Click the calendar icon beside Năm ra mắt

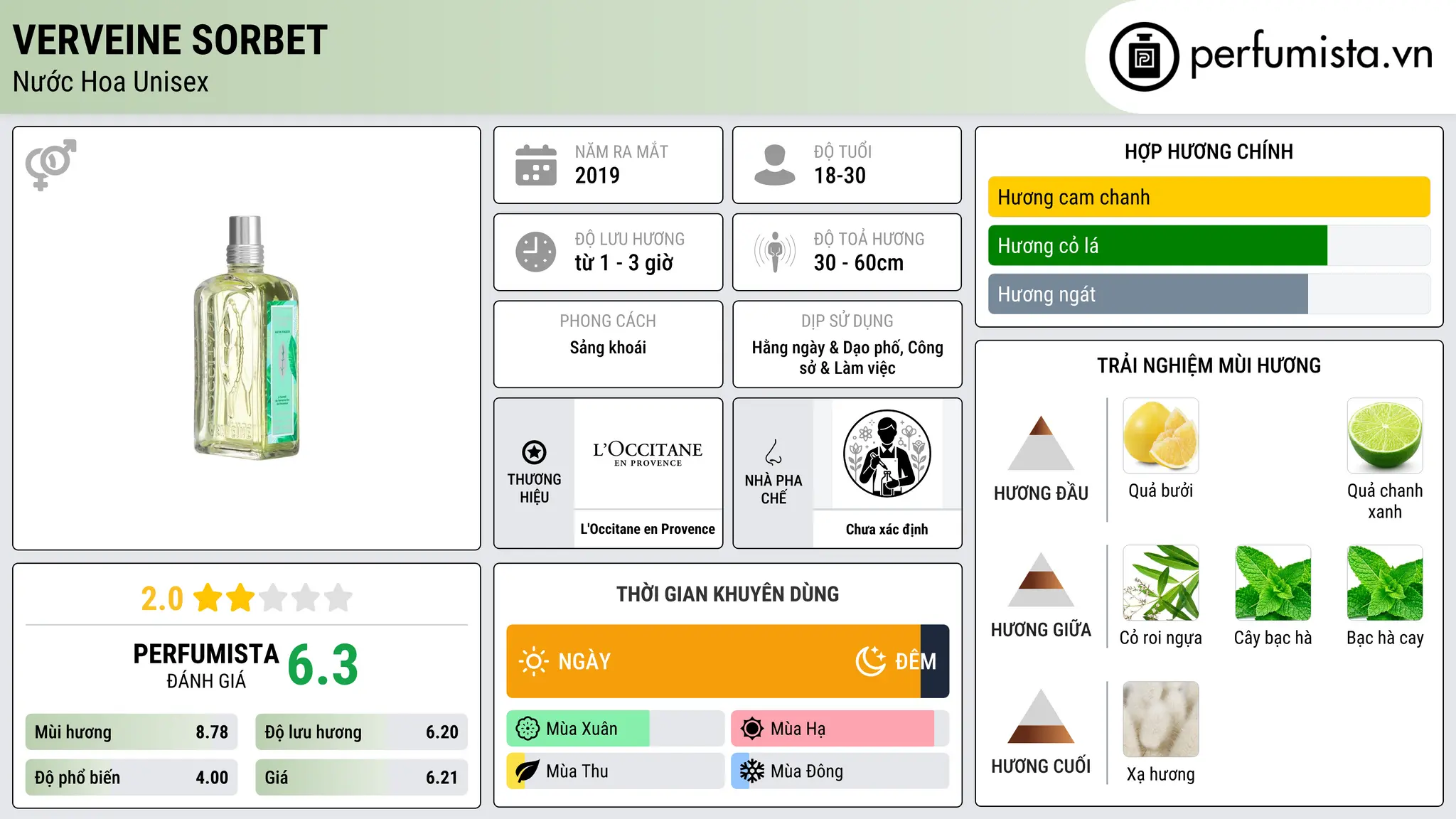pos(536,165)
